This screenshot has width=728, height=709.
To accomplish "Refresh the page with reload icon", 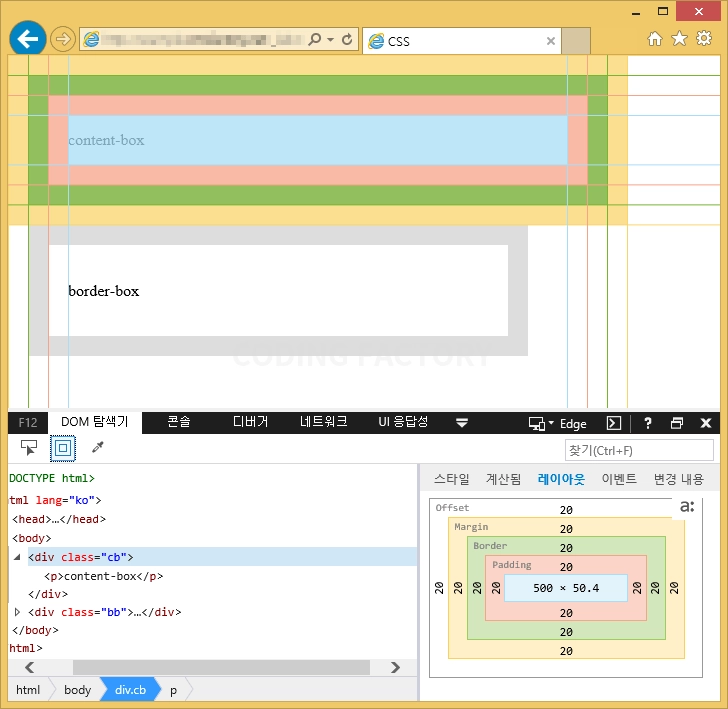I will pos(347,39).
